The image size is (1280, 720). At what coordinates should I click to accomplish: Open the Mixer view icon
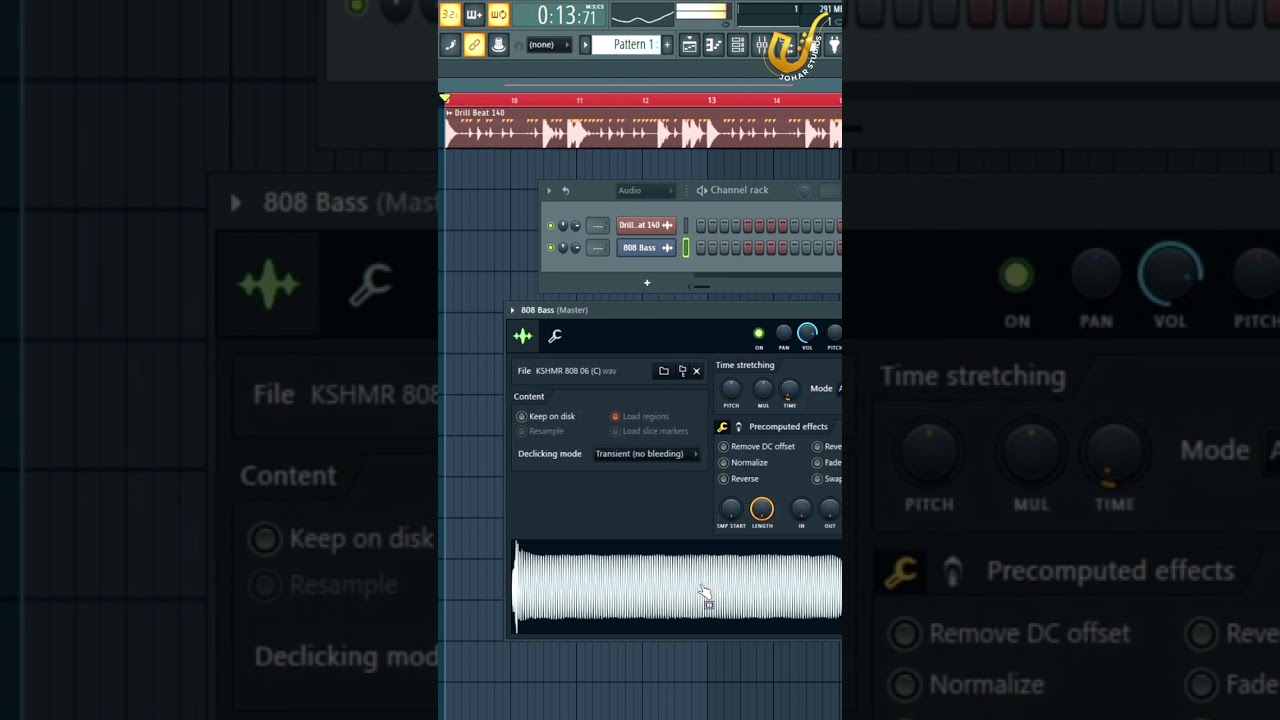click(x=761, y=45)
